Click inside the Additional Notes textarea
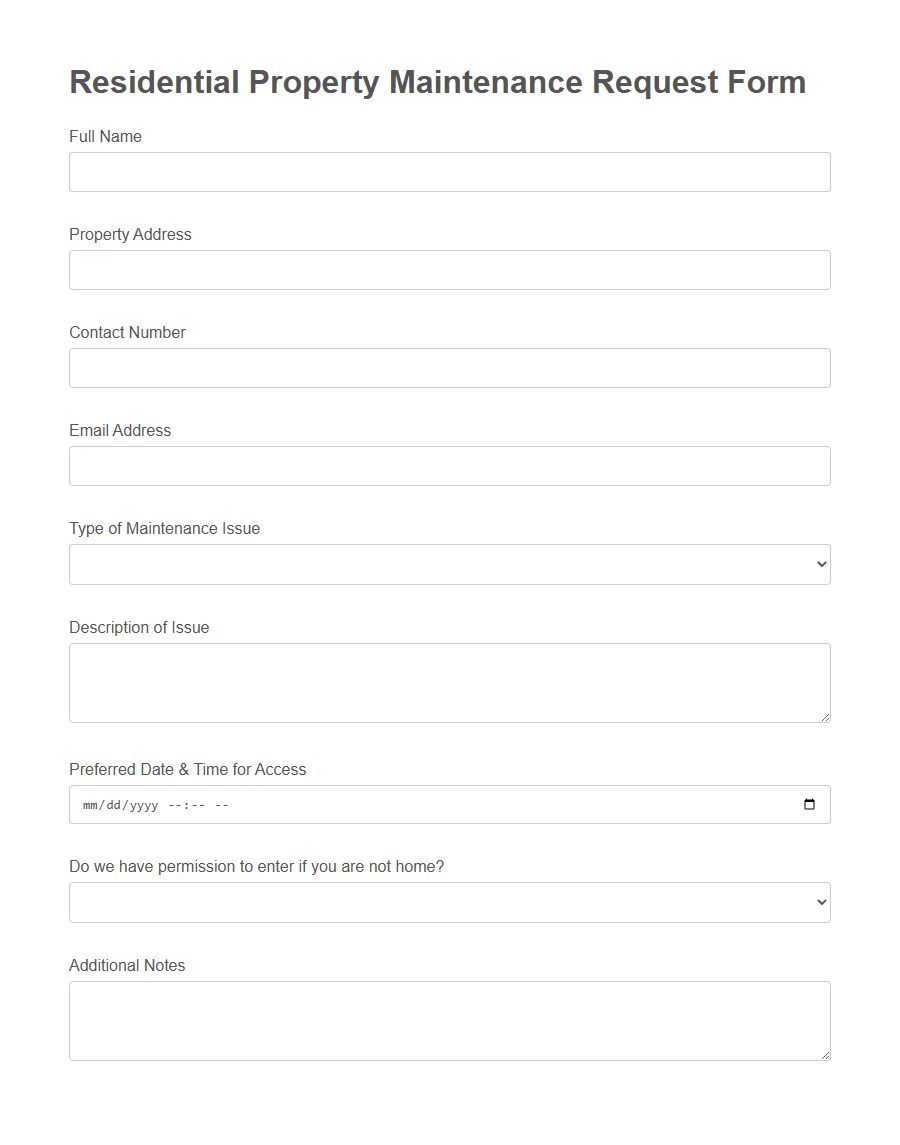 (449, 1020)
